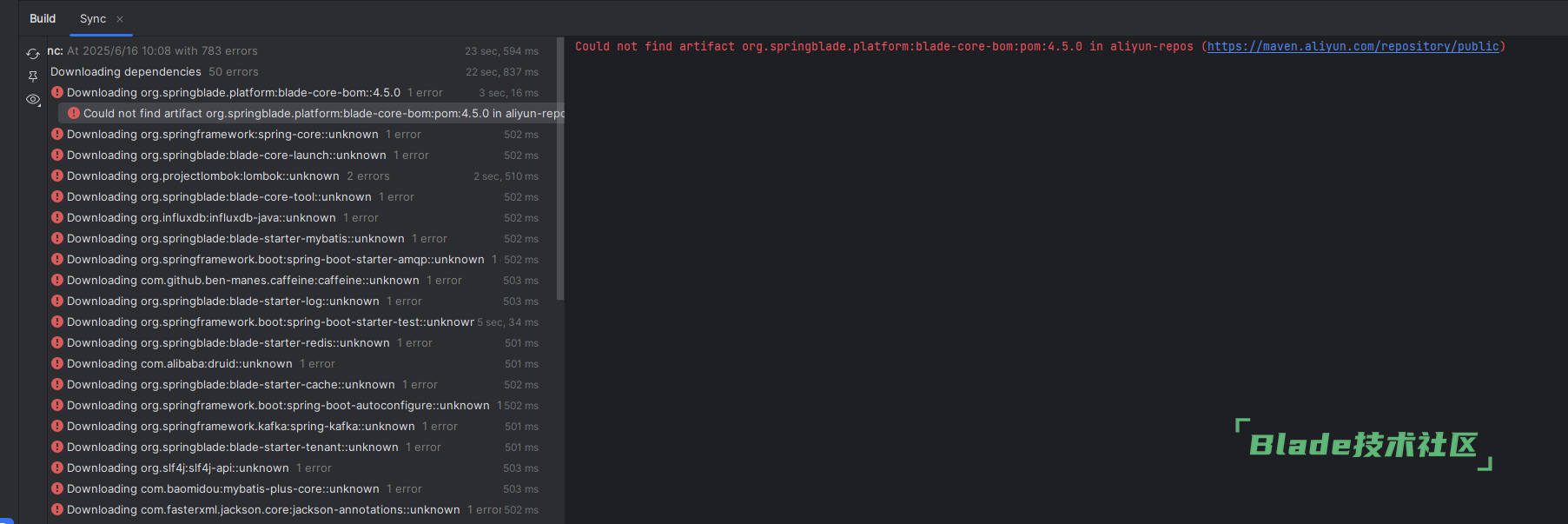The image size is (1568, 524).
Task: Click error icon beside caffeine row
Action: [x=57, y=280]
